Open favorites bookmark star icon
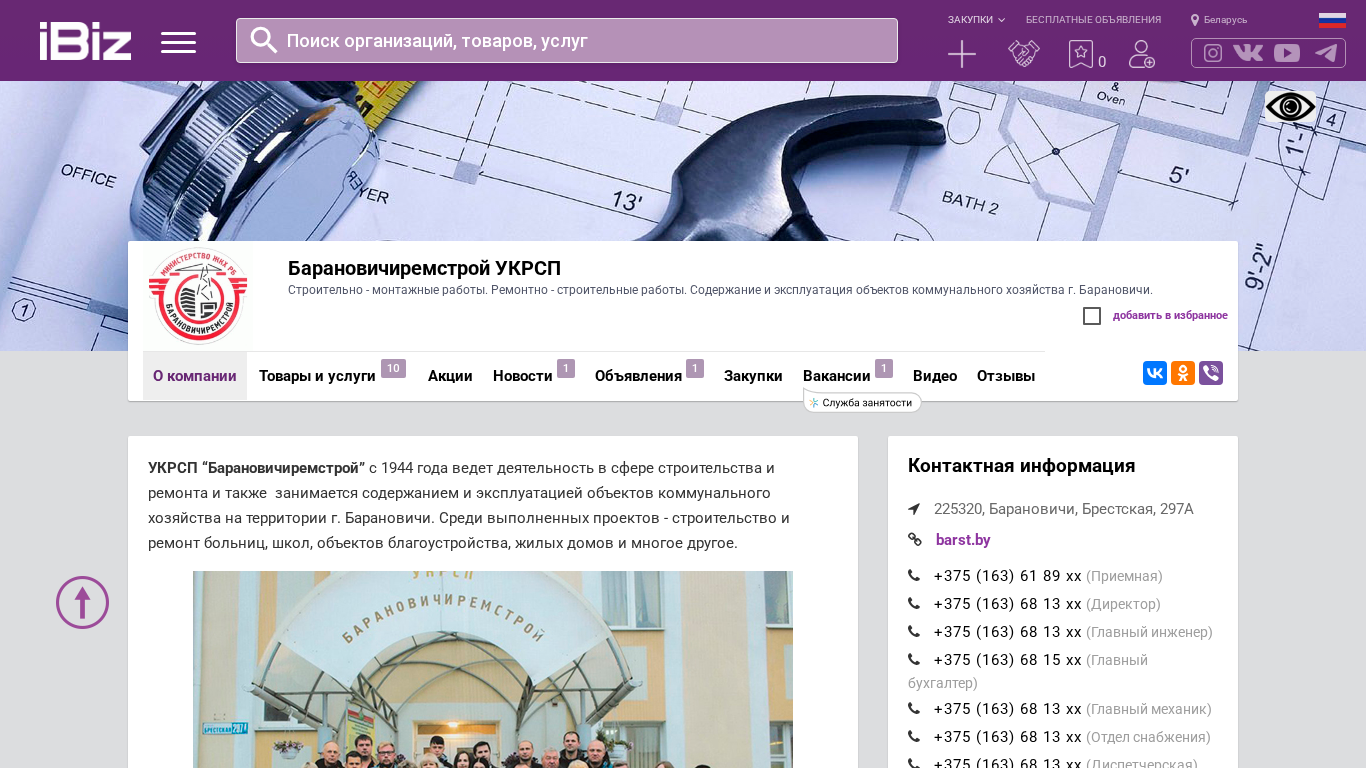This screenshot has width=1366, height=768. point(1081,54)
